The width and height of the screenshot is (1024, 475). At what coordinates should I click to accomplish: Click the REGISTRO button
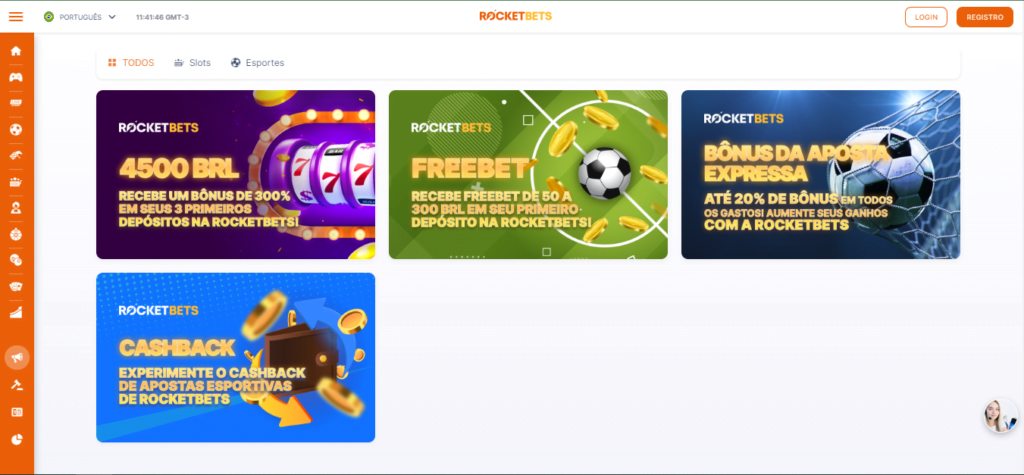985,17
